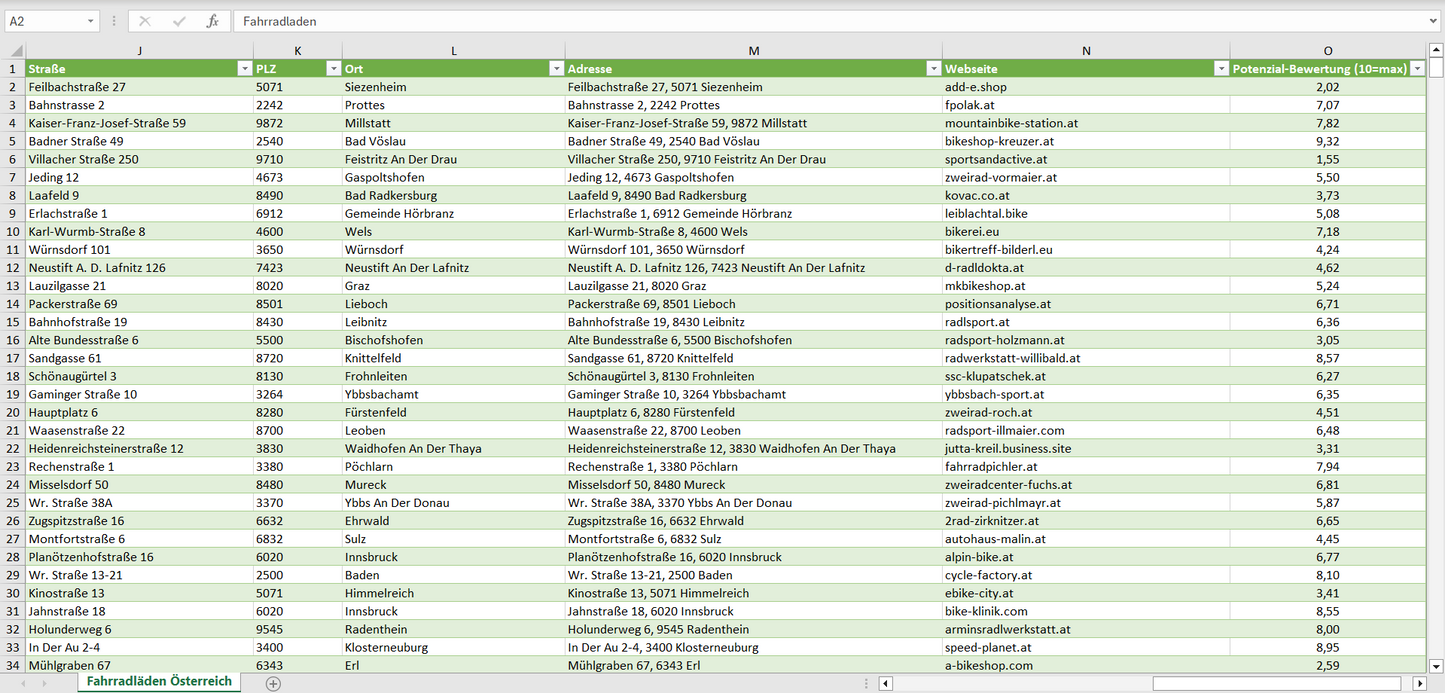Screen dimensions: 1445x693
Task: Expand the formula bar with chevron
Action: pos(1434,21)
